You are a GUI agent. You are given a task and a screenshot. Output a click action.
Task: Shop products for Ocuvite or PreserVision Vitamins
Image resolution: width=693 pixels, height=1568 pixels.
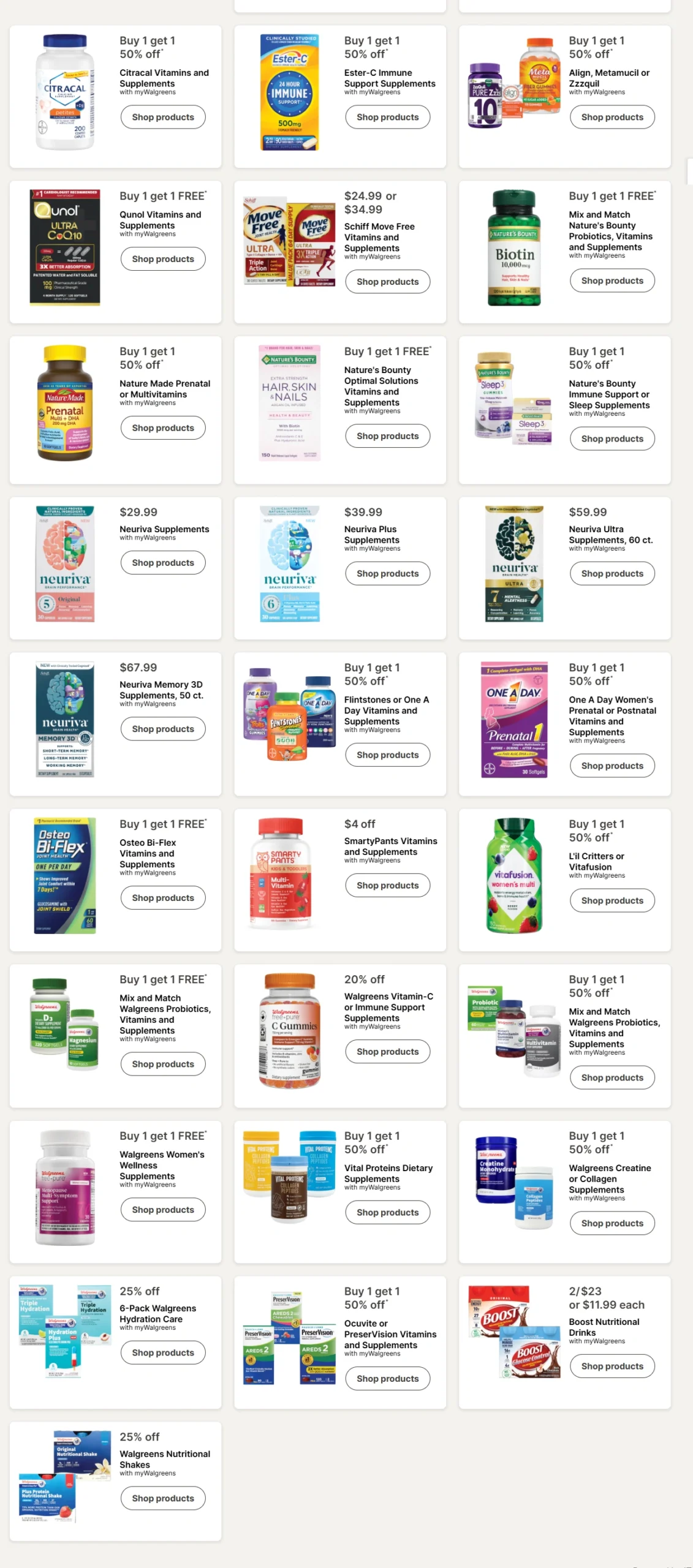point(388,1378)
